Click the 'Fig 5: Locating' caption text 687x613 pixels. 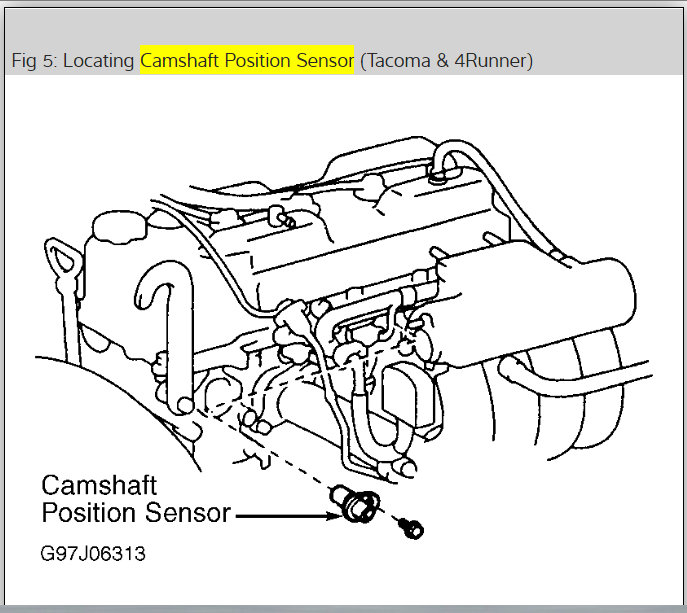[72, 60]
